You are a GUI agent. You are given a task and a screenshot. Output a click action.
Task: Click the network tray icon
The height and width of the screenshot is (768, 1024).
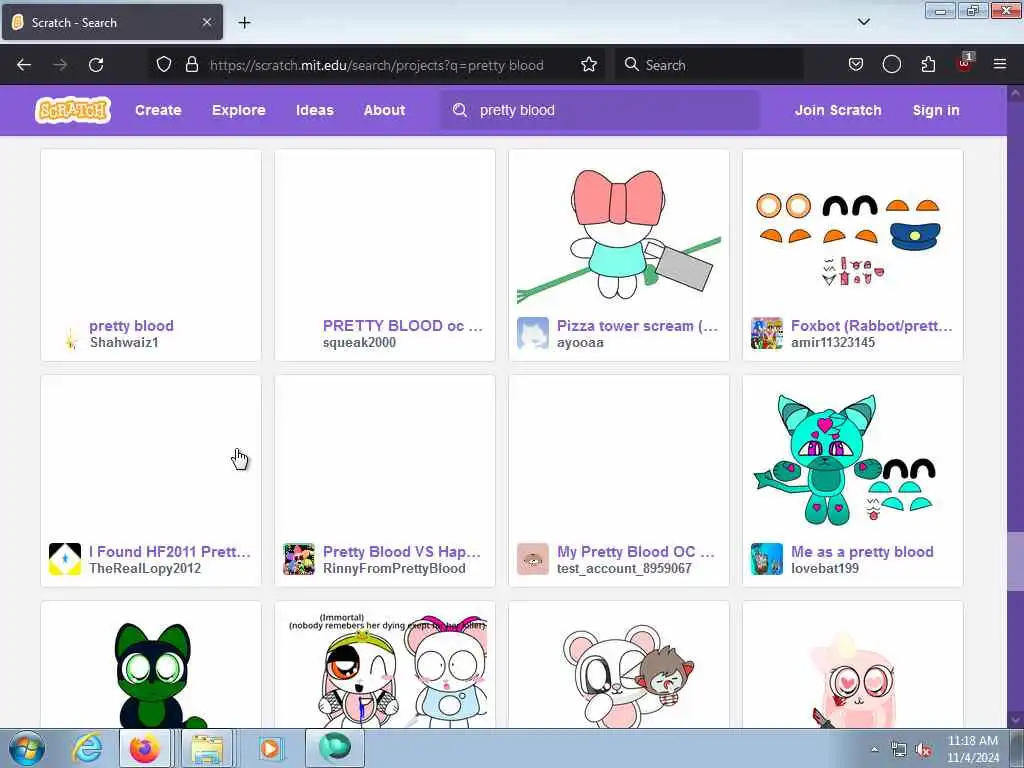coord(899,750)
